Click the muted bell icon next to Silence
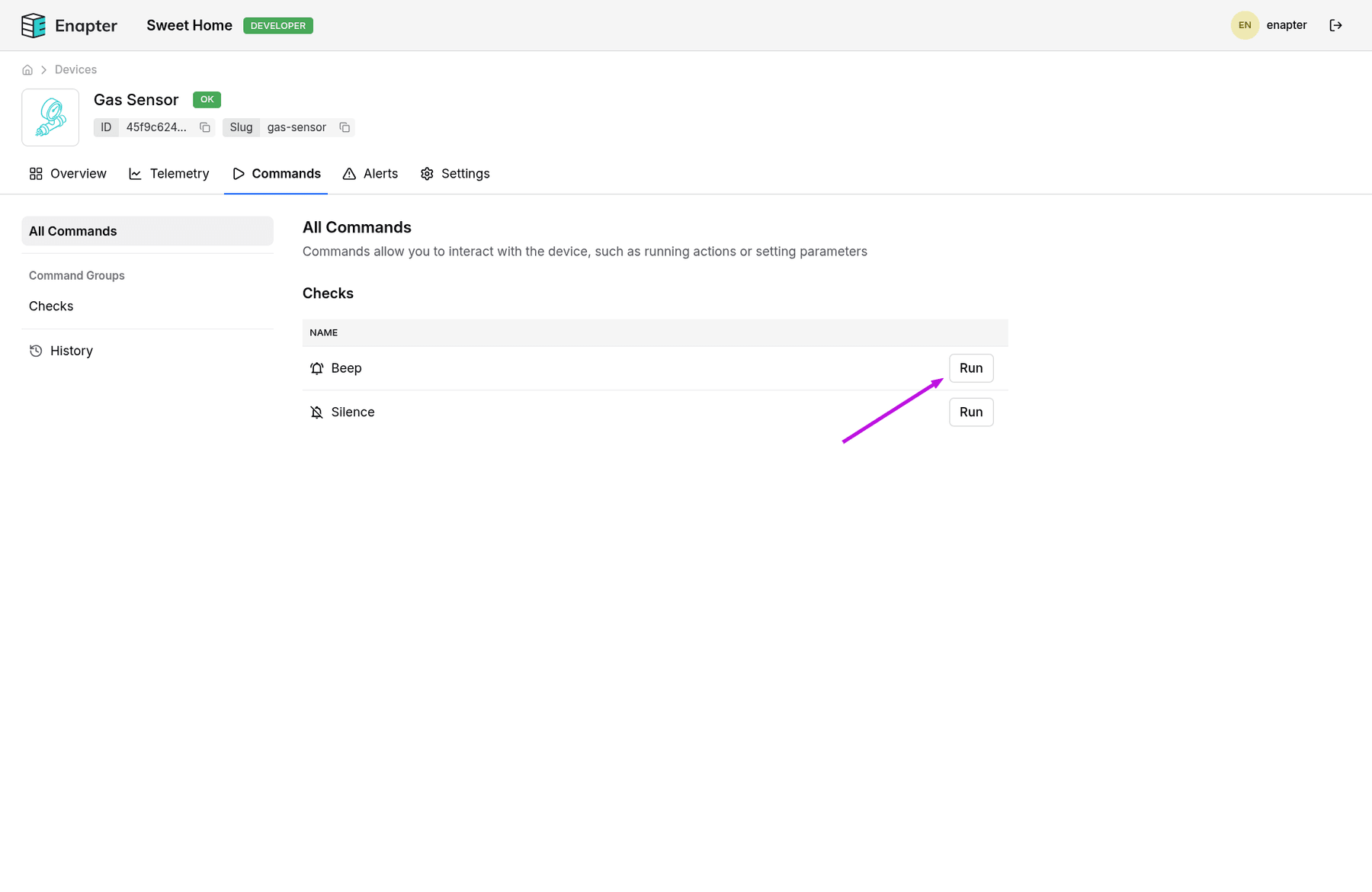Screen dimensions: 1372x892 click(x=316, y=412)
